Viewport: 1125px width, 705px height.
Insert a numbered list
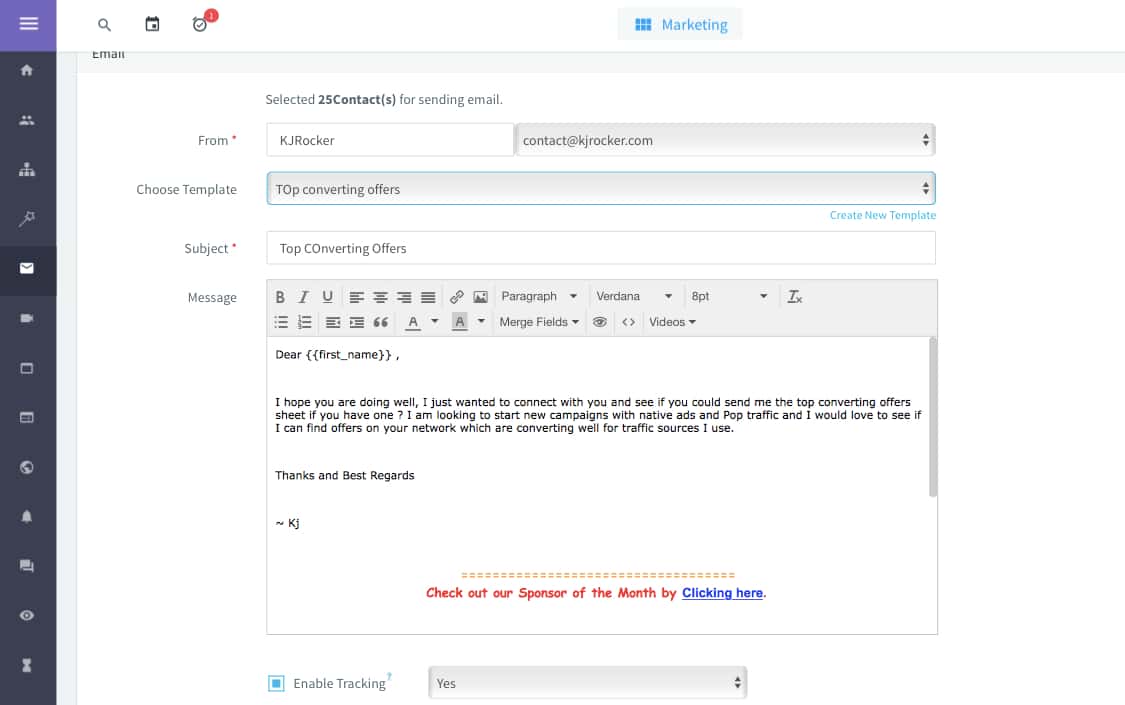pos(305,322)
